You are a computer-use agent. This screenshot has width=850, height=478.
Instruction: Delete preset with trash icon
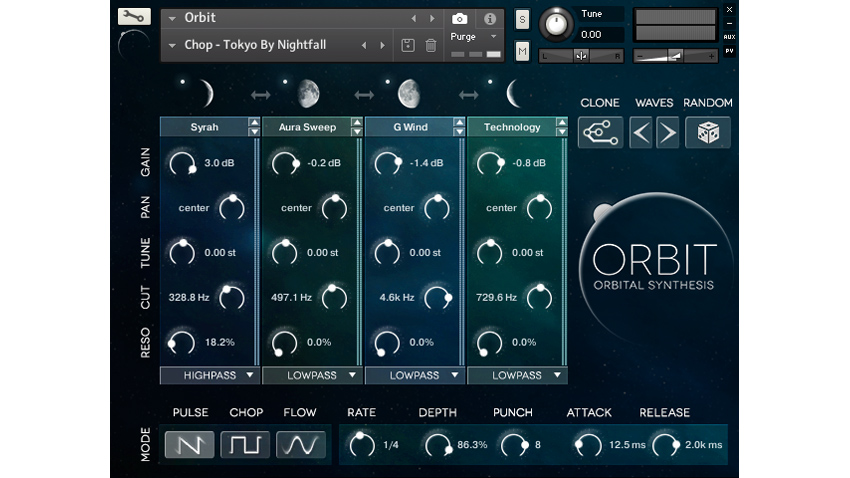tap(430, 46)
